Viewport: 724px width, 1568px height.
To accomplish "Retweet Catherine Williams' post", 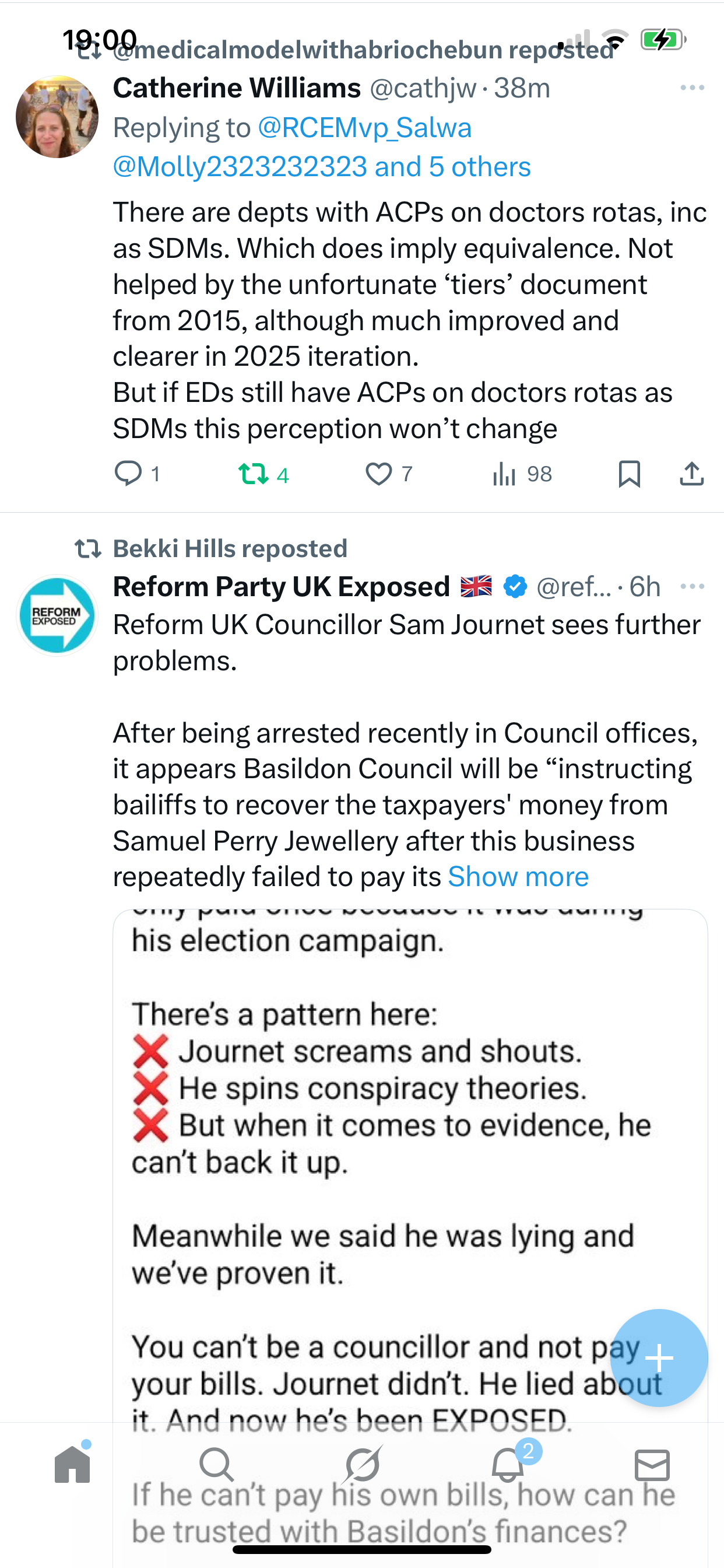I will click(253, 474).
